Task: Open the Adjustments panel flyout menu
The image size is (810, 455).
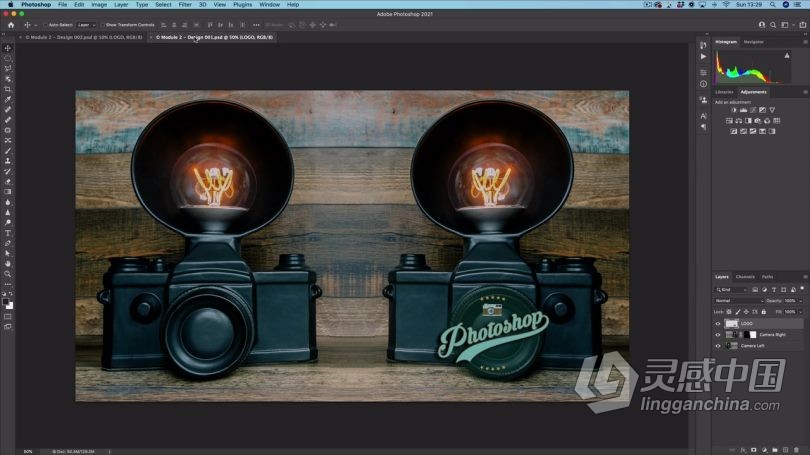Action: click(x=805, y=92)
